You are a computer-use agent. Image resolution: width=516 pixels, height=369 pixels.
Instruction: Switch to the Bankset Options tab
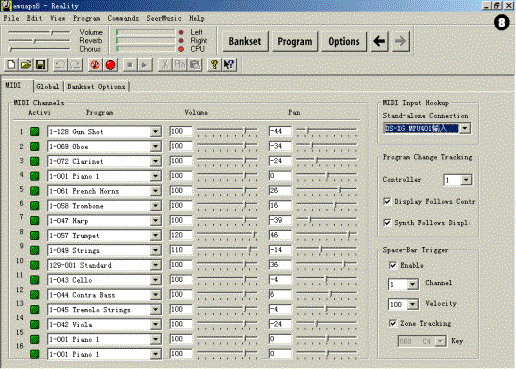pyautogui.click(x=96, y=86)
